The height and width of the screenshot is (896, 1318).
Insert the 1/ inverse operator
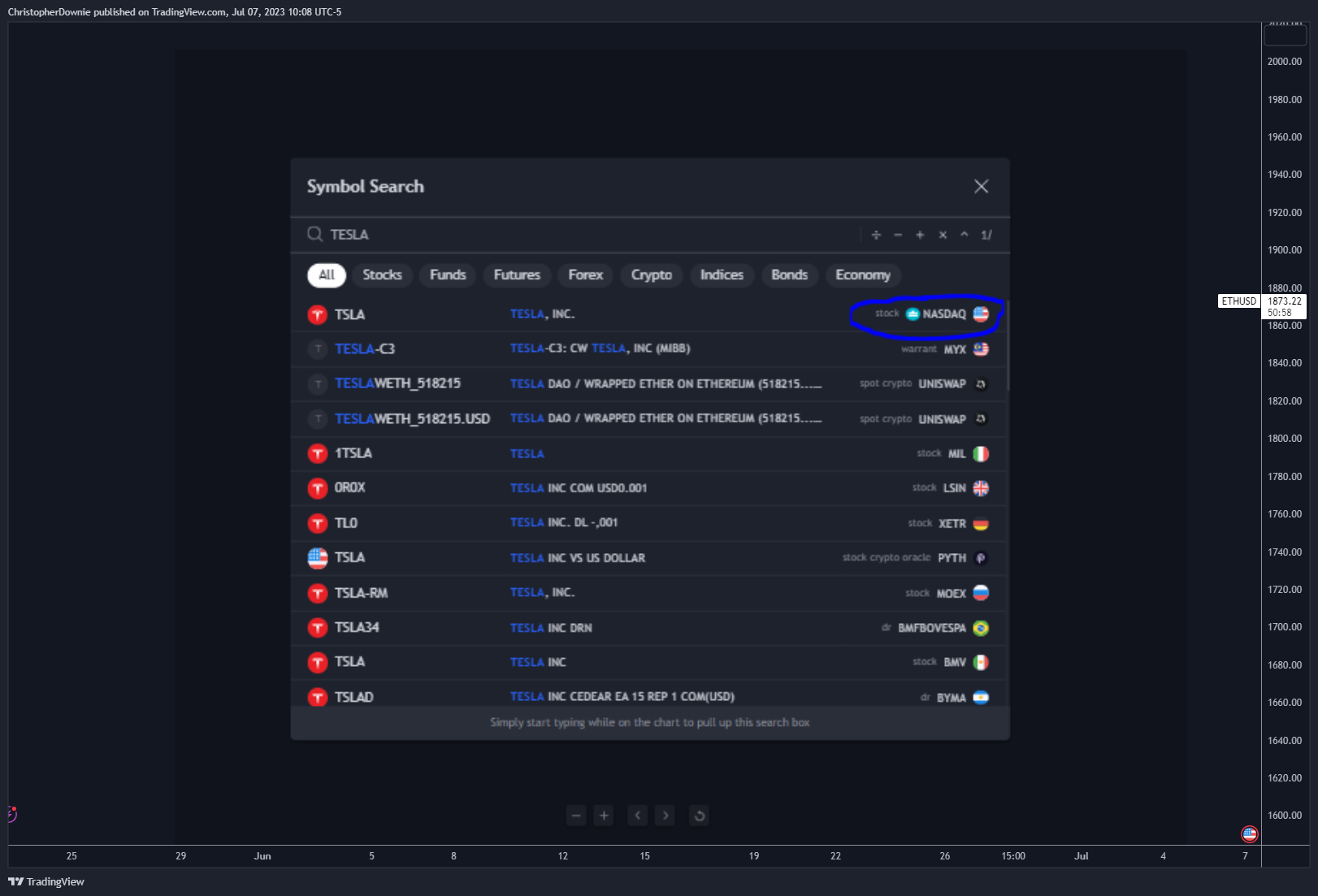pos(986,235)
